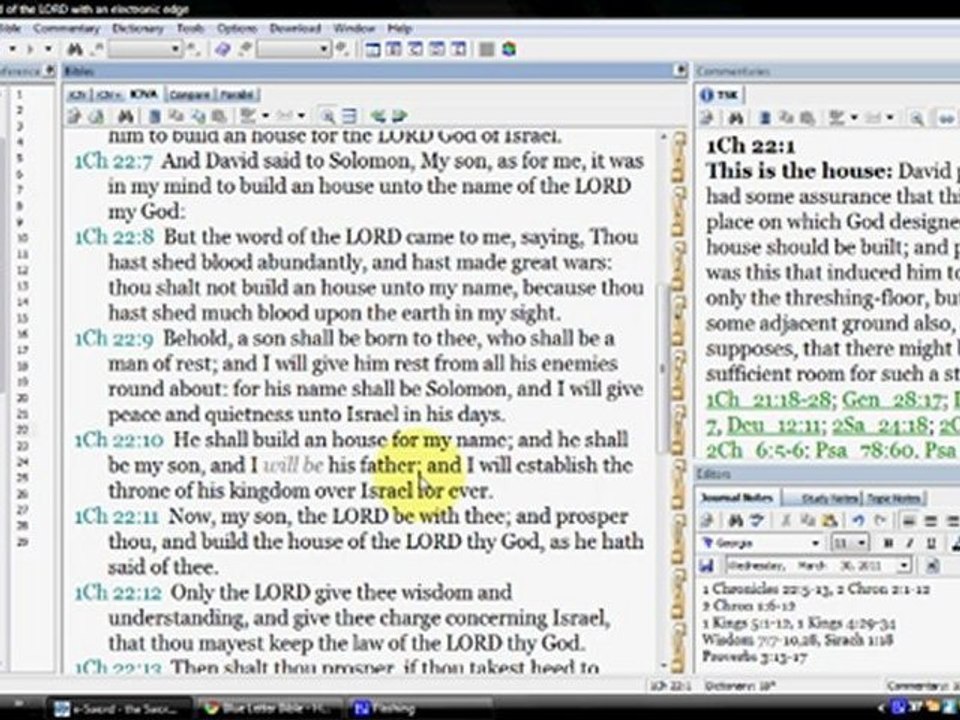Click binoculars search icon in Bibles toolbar
960x720 pixels.
126,116
